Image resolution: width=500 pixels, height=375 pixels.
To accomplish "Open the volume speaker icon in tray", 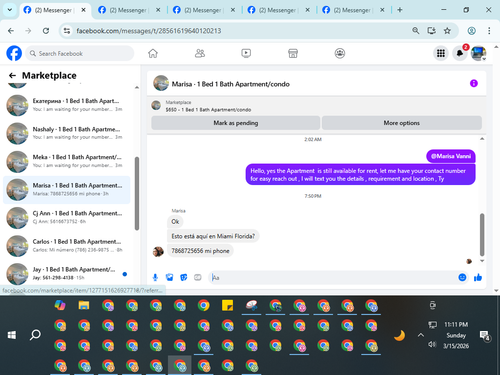I will pyautogui.click(x=432, y=344).
